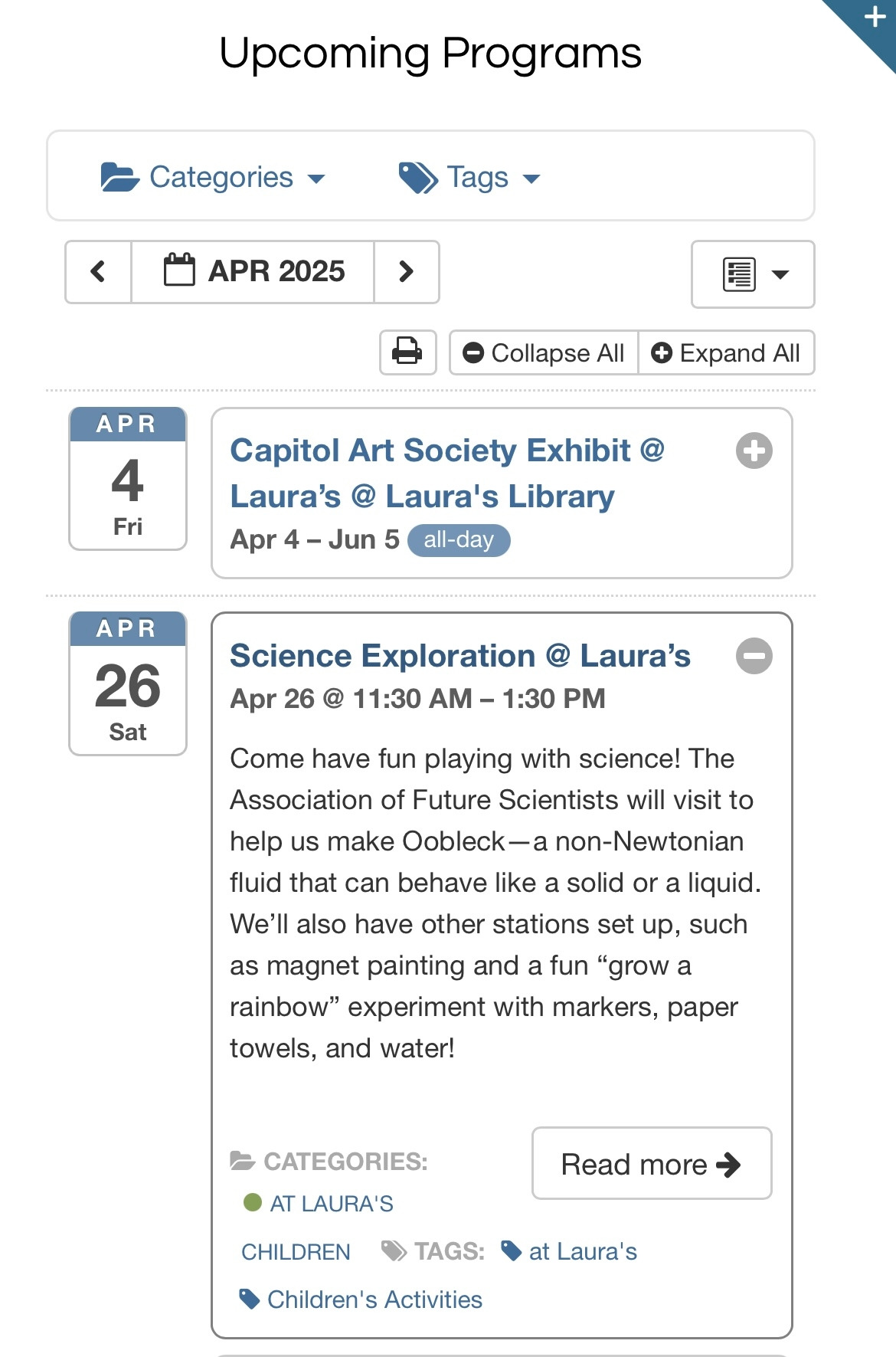Open the view selector dropdown arrow
The height and width of the screenshot is (1357, 896).
(780, 274)
